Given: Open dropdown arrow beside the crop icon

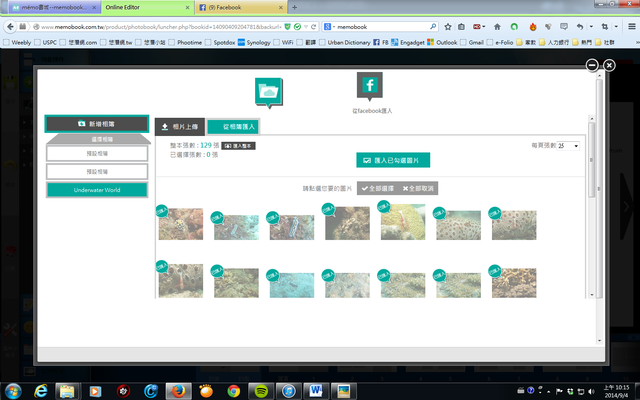Looking at the screenshot, I should [616, 27].
